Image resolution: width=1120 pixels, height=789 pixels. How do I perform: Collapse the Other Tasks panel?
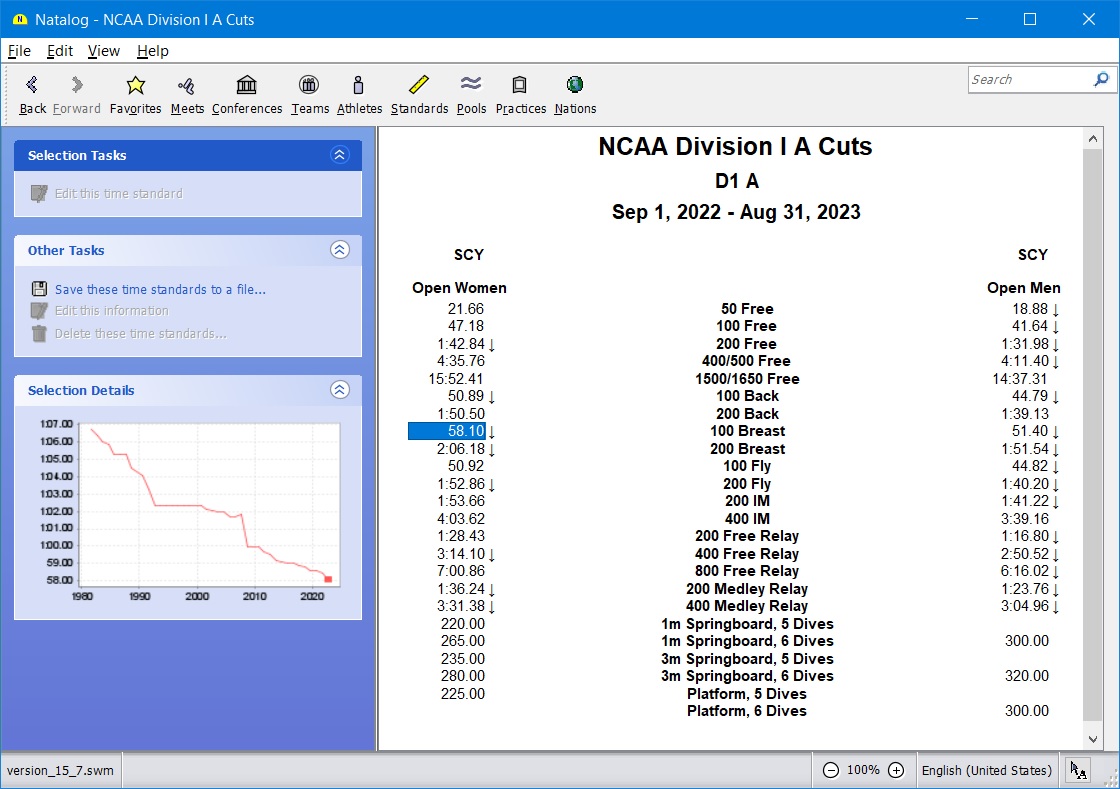tap(340, 250)
